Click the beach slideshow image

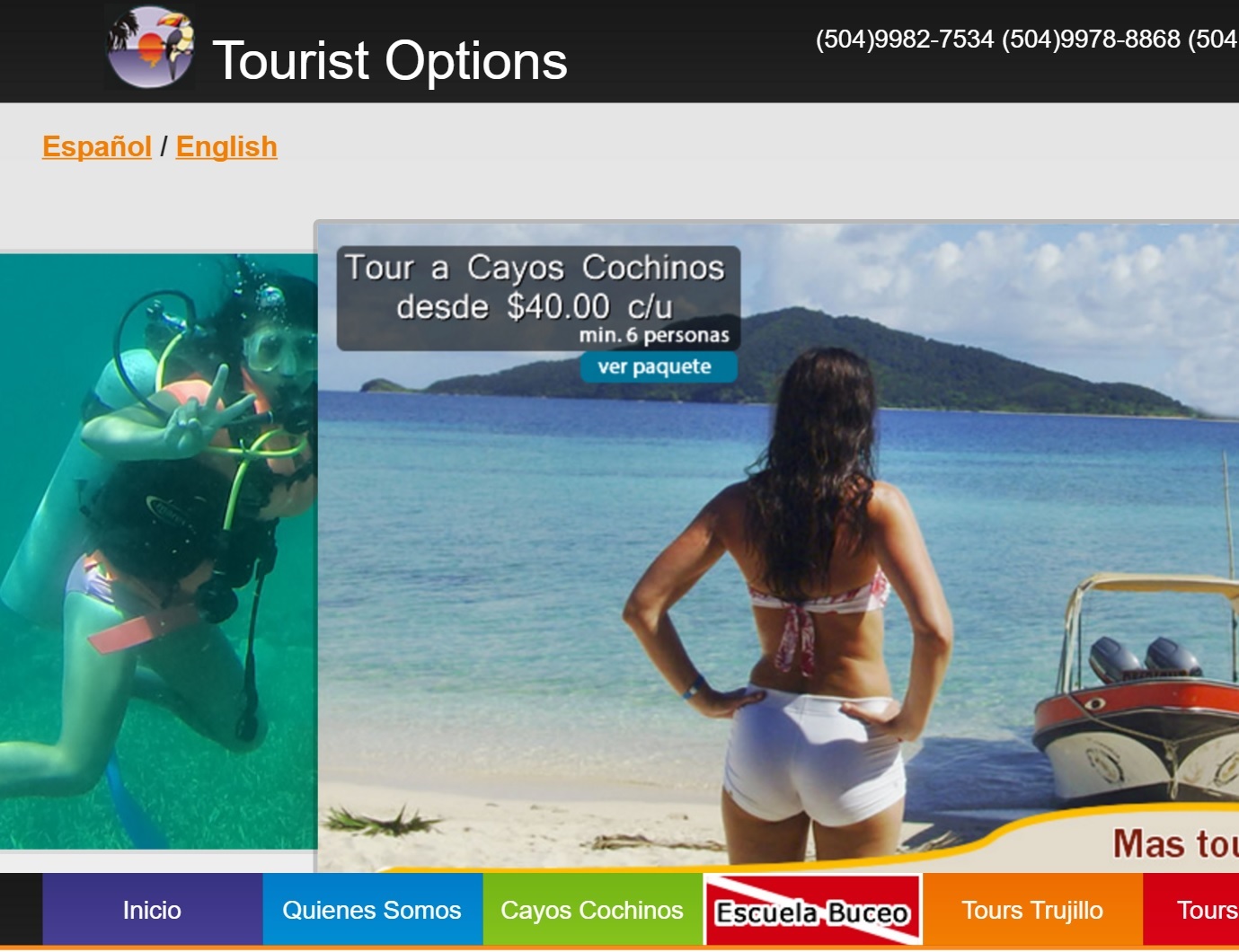pos(778,546)
